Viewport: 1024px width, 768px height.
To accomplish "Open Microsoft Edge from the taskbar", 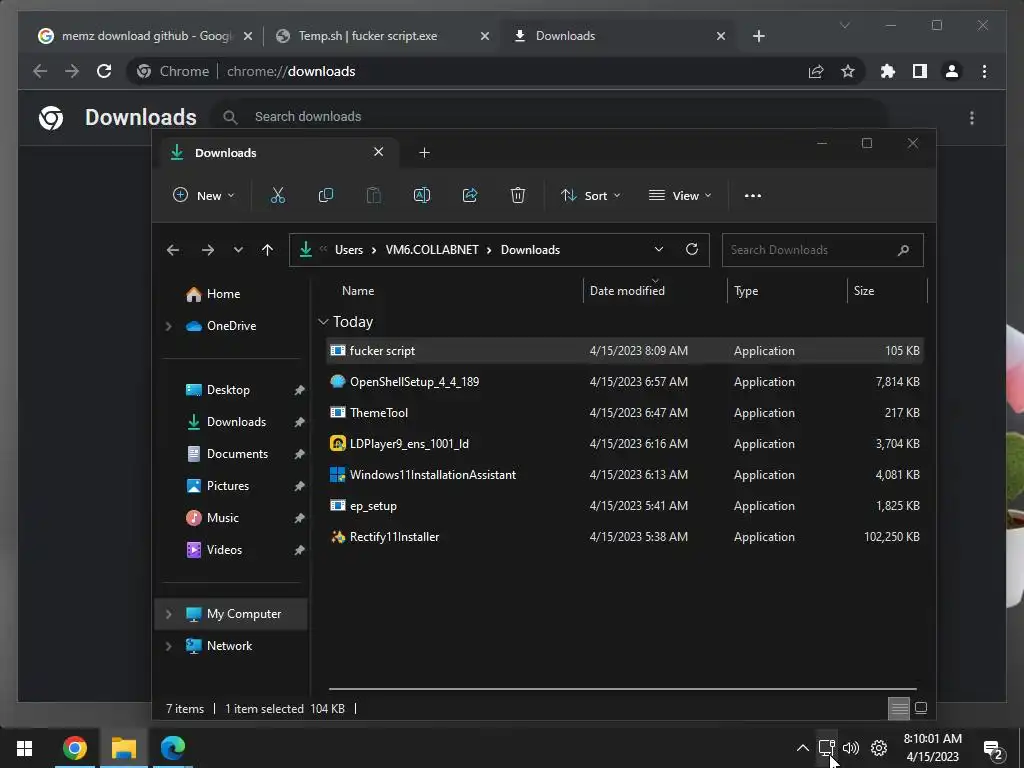I will point(172,748).
